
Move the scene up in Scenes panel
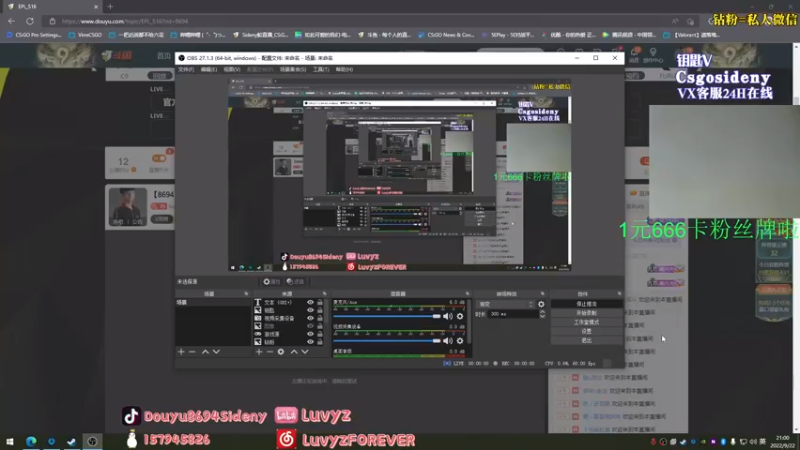pos(205,352)
